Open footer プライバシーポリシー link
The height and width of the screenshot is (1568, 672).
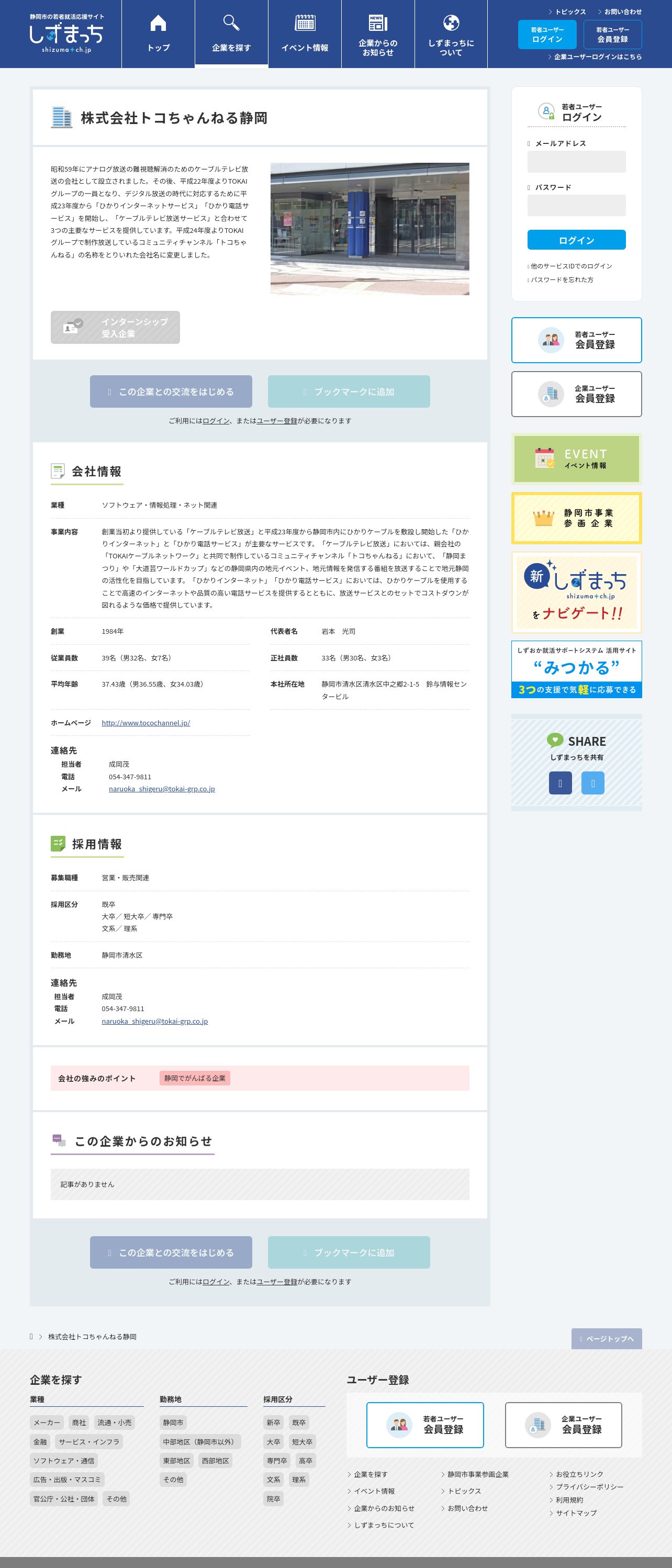click(586, 1486)
